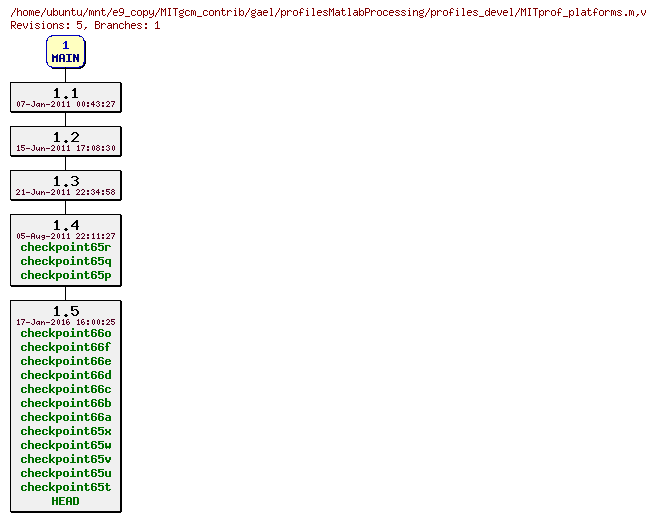Image resolution: width=656 pixels, height=521 pixels.
Task: Click the 07-Jan-2011 00:43:27 date
Action: [x=66, y=104]
